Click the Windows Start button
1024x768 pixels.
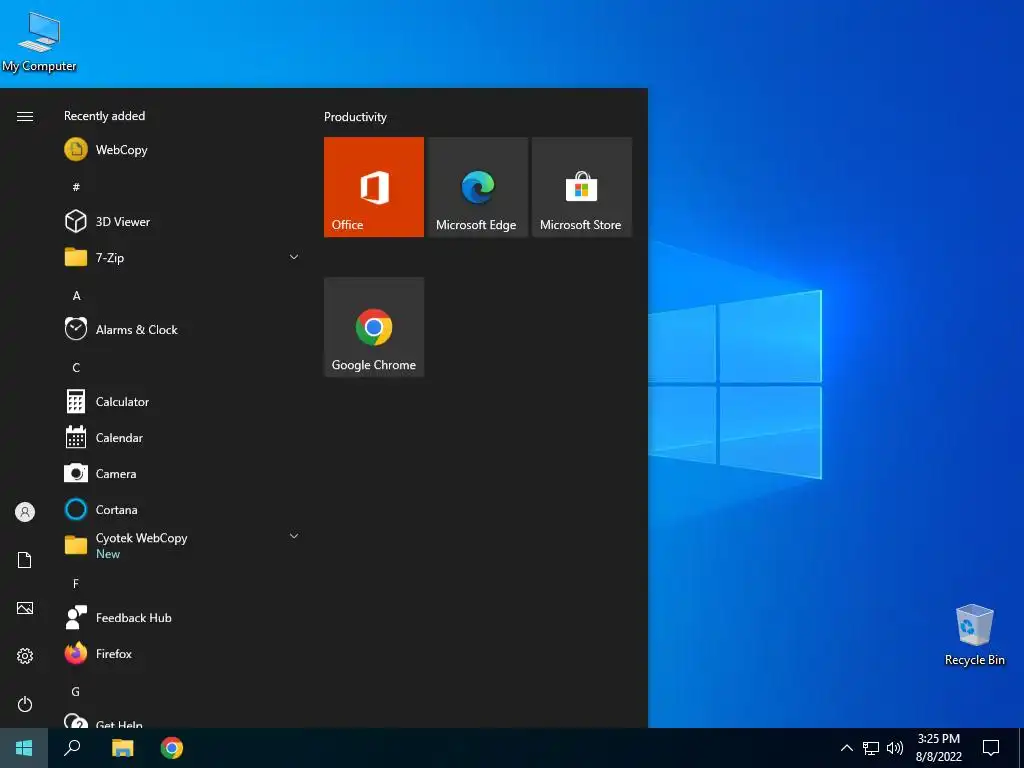tap(24, 748)
